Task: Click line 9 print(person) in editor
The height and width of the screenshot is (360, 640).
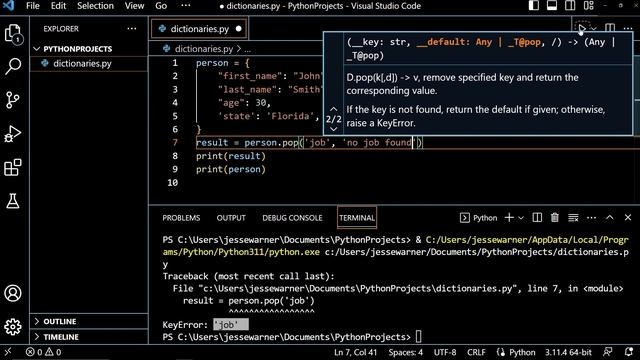Action: click(x=231, y=169)
